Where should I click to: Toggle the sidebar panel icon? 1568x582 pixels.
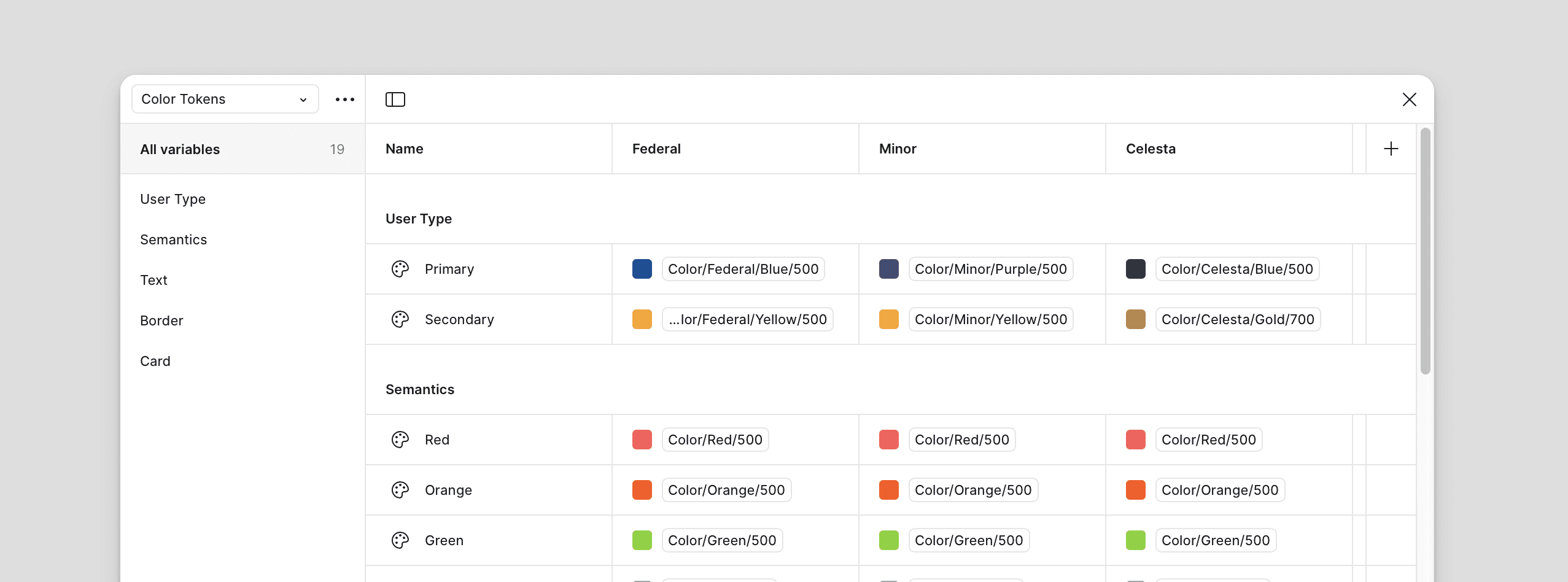(x=395, y=99)
